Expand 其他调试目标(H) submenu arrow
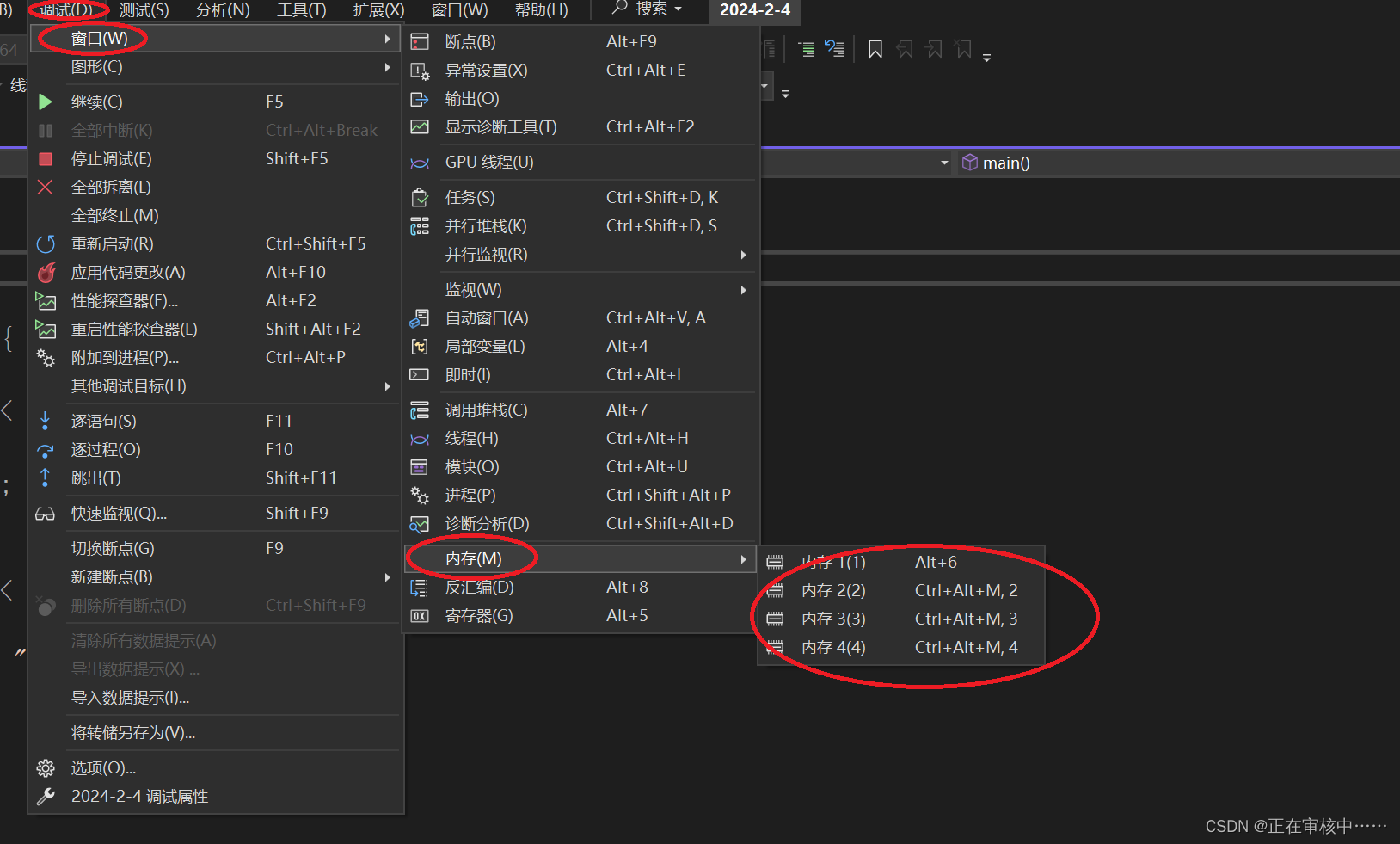The width and height of the screenshot is (1400, 844). 388,386
